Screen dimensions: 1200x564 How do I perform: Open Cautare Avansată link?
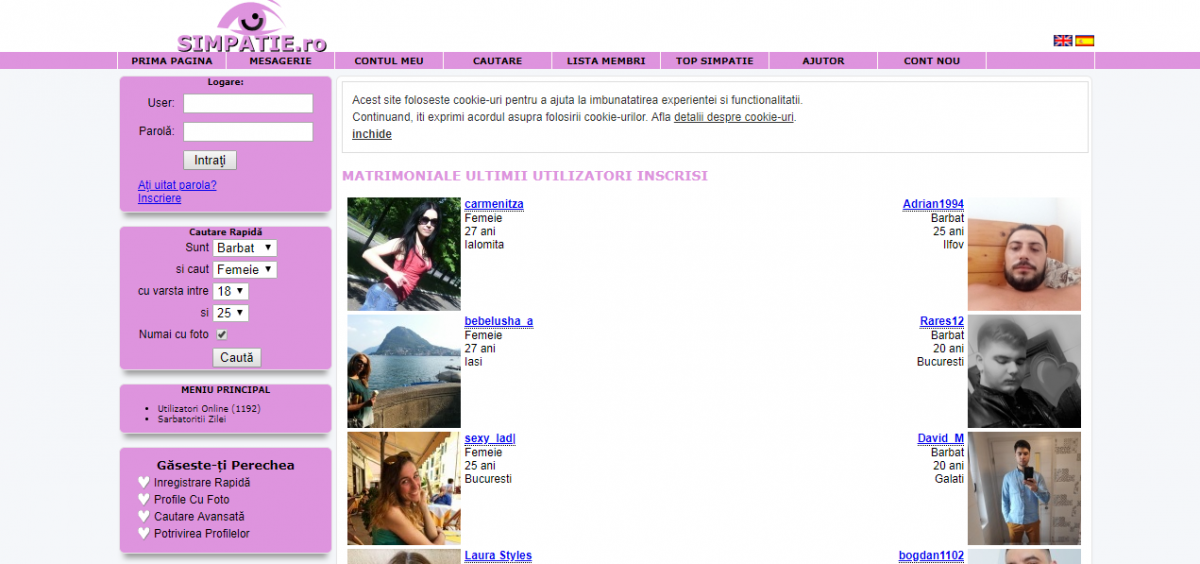point(199,516)
